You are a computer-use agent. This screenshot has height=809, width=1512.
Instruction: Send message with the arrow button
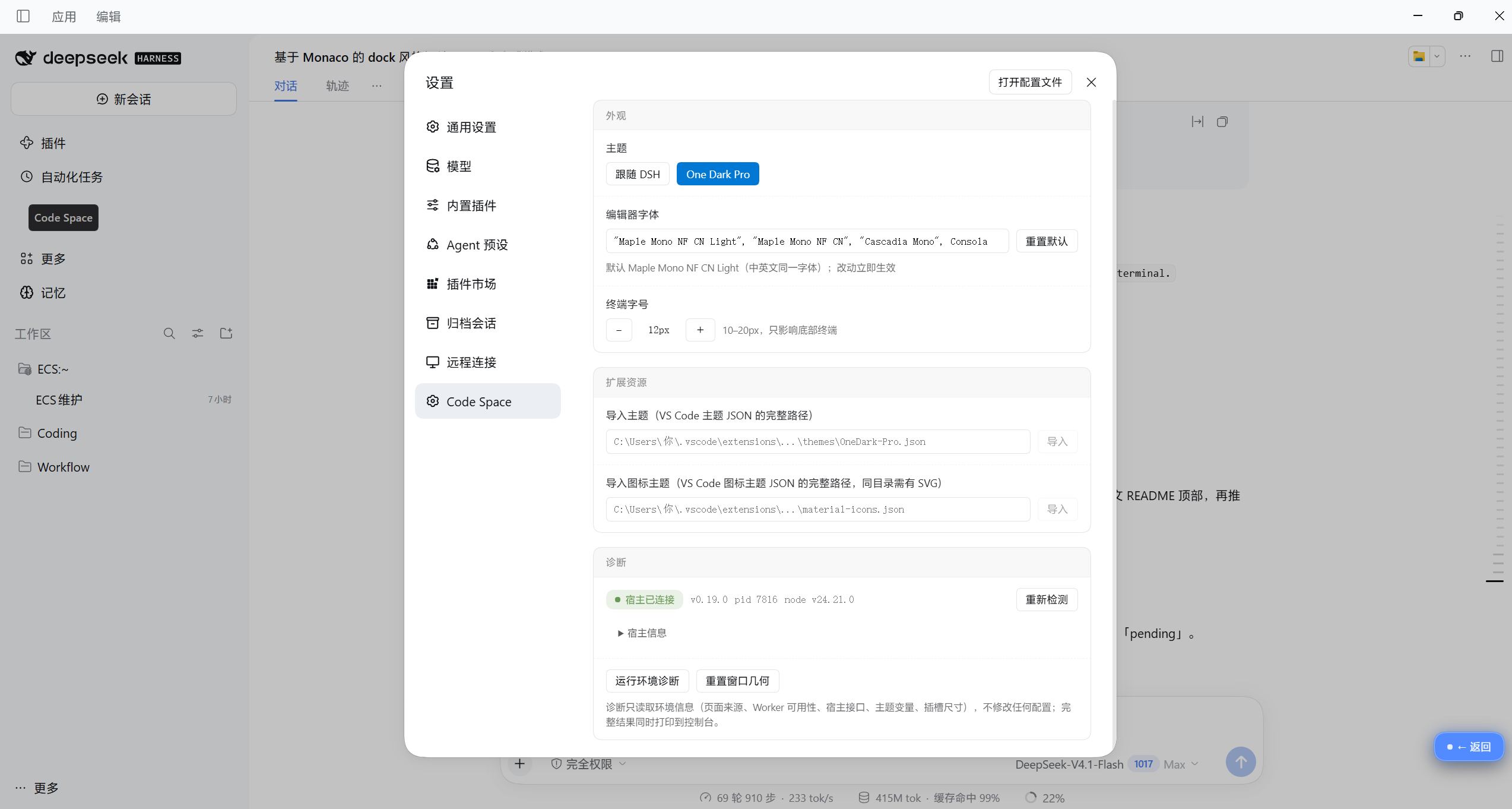pos(1241,761)
